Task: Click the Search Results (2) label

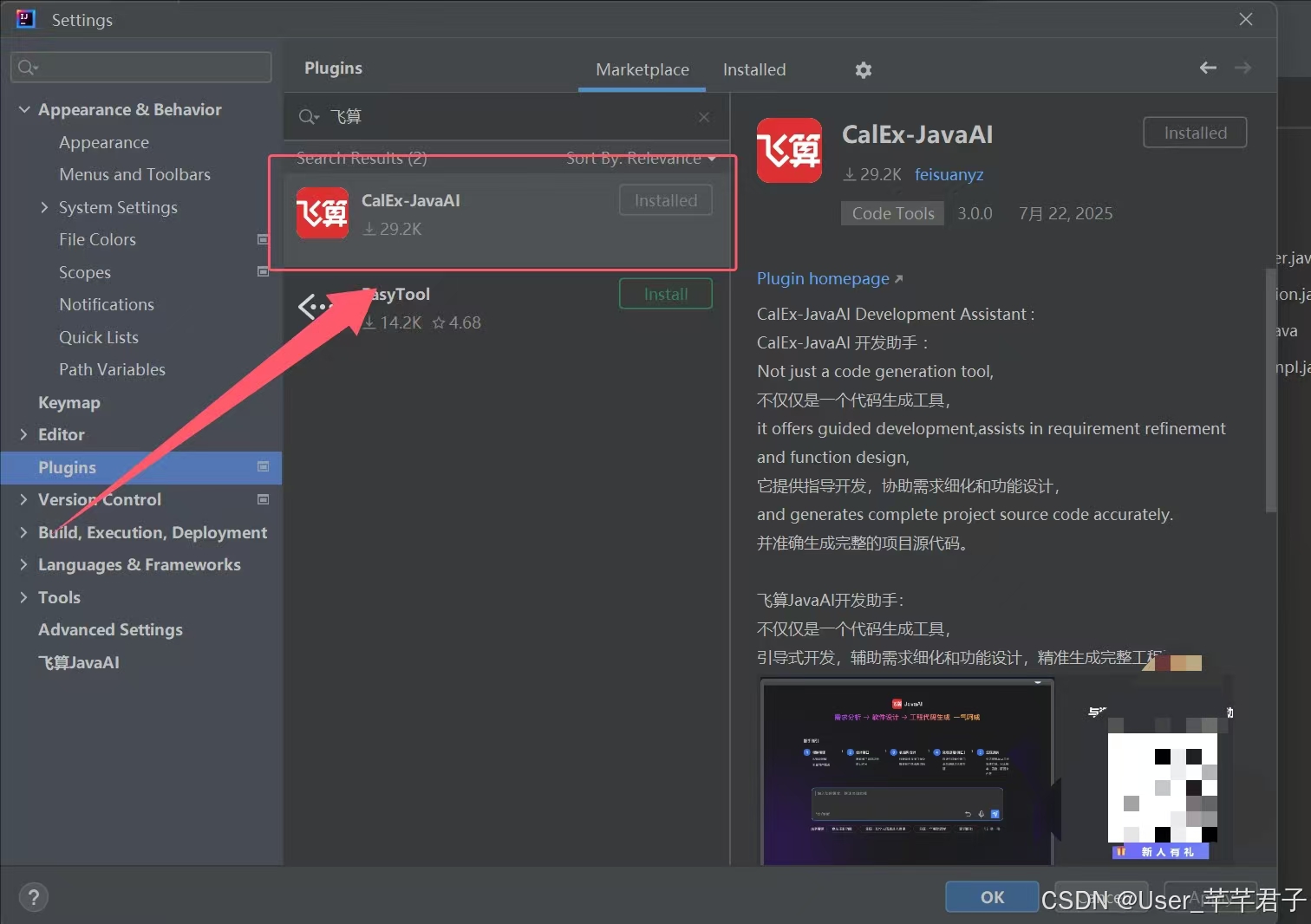Action: [362, 158]
